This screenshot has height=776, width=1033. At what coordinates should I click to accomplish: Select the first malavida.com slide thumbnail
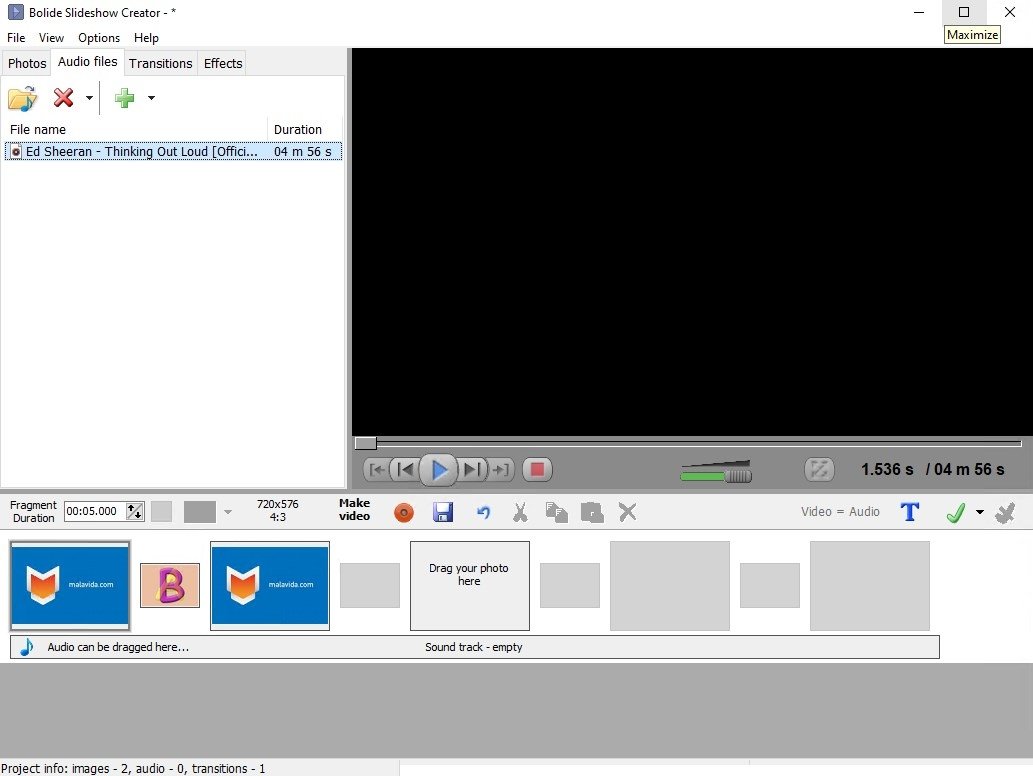pos(70,586)
